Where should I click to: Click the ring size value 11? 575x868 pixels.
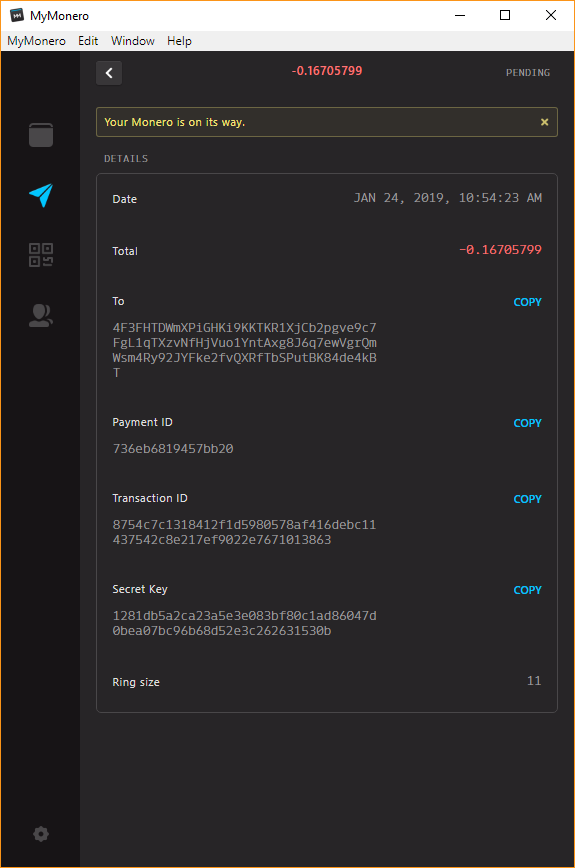click(x=534, y=681)
